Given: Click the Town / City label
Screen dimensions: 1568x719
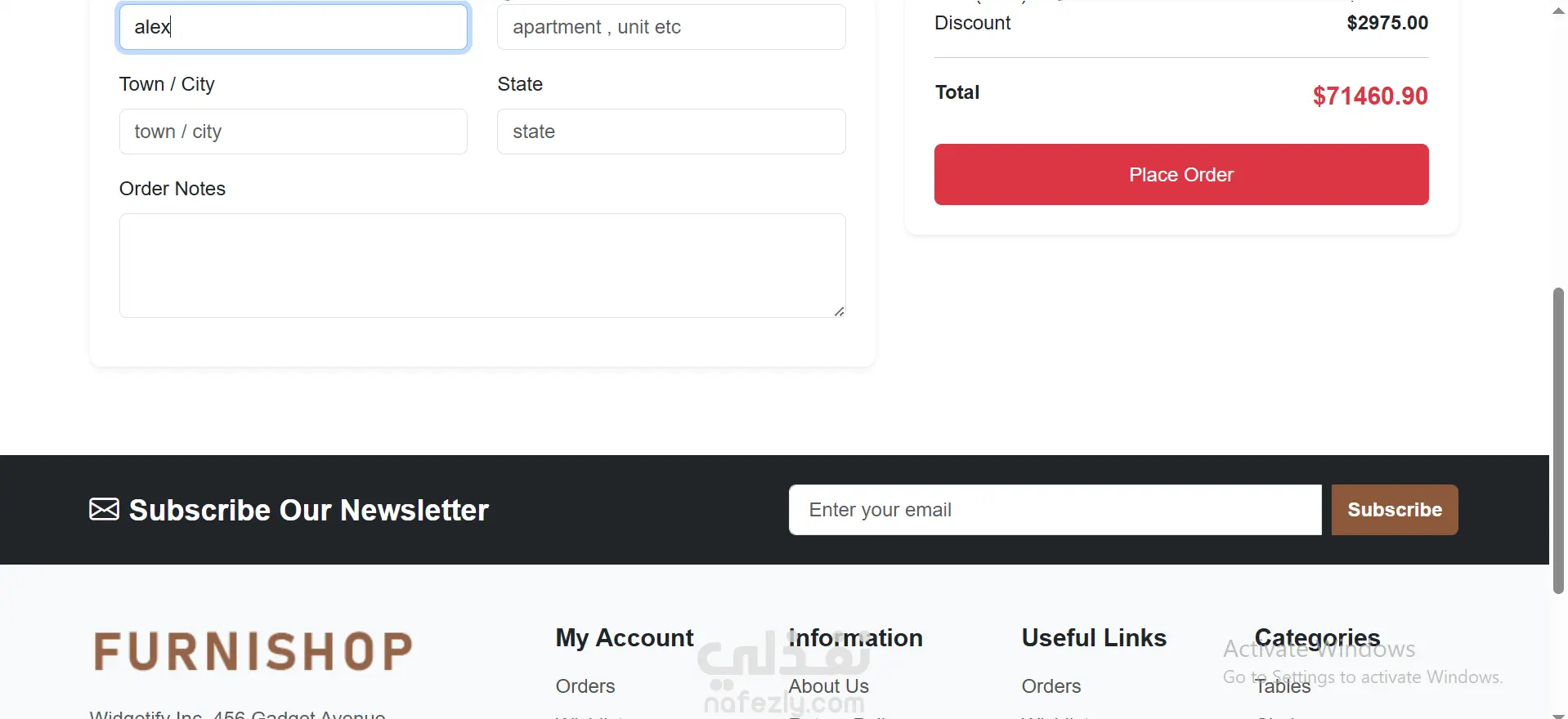Looking at the screenshot, I should (167, 84).
